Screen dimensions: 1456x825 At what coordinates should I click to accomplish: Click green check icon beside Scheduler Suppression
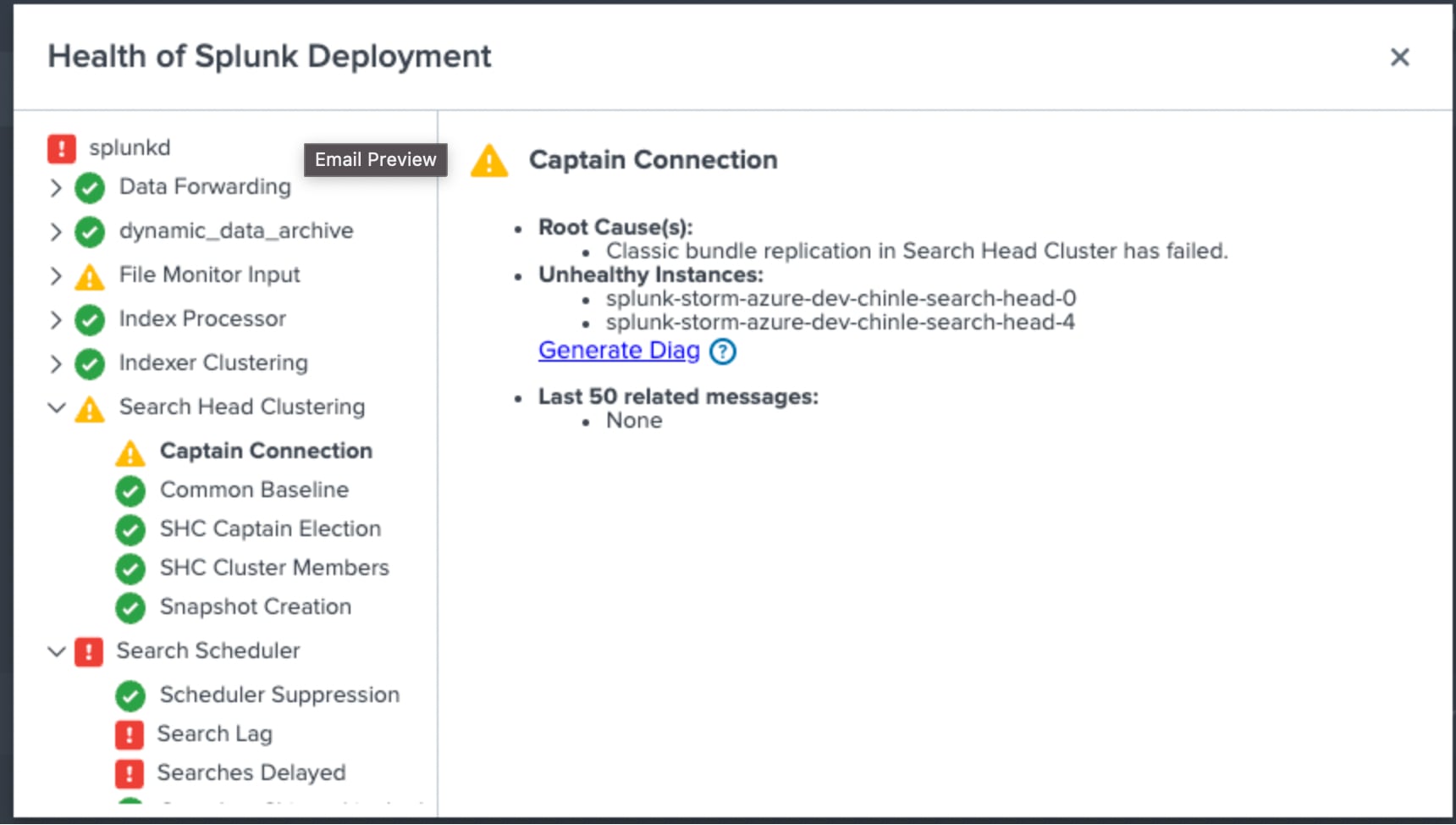pos(130,695)
